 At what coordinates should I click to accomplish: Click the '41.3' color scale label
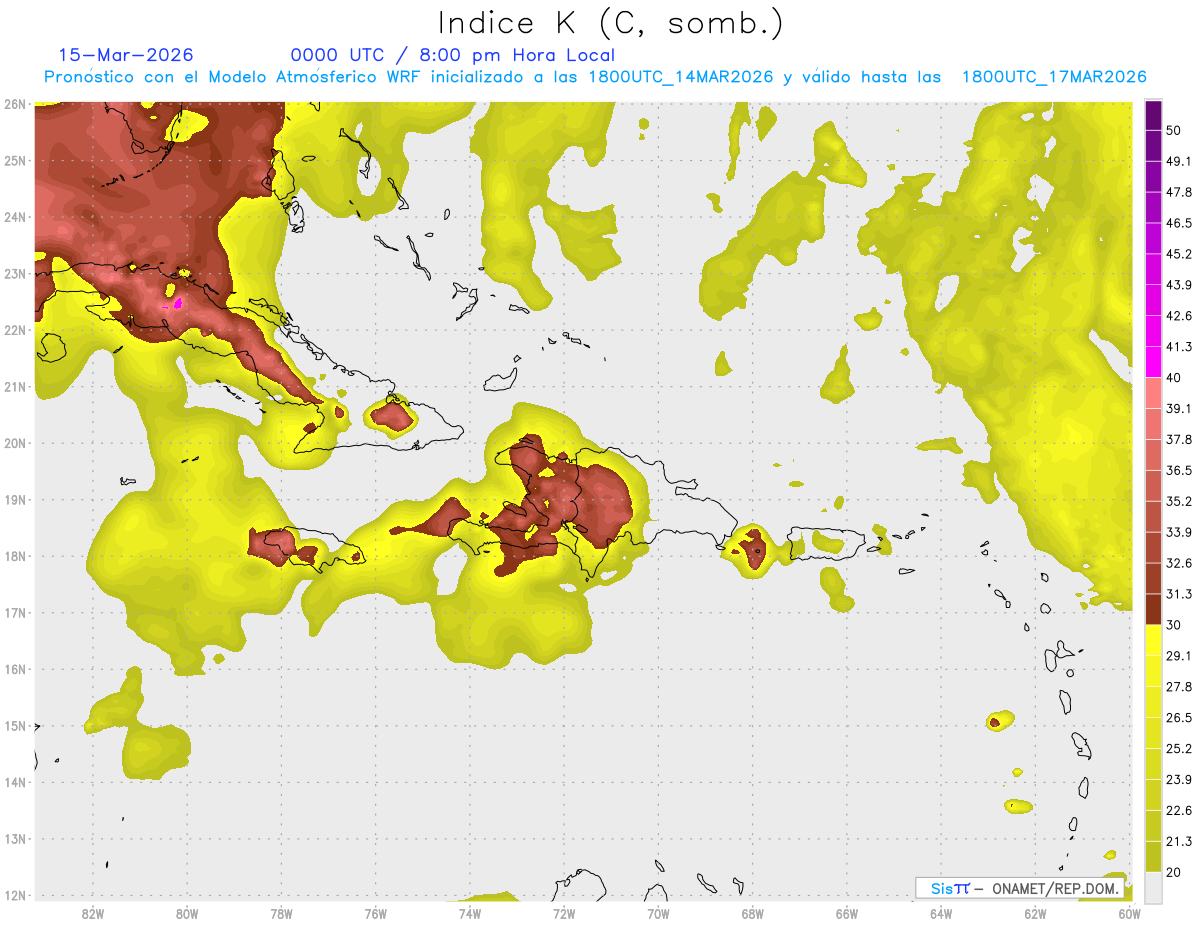pos(1179,347)
